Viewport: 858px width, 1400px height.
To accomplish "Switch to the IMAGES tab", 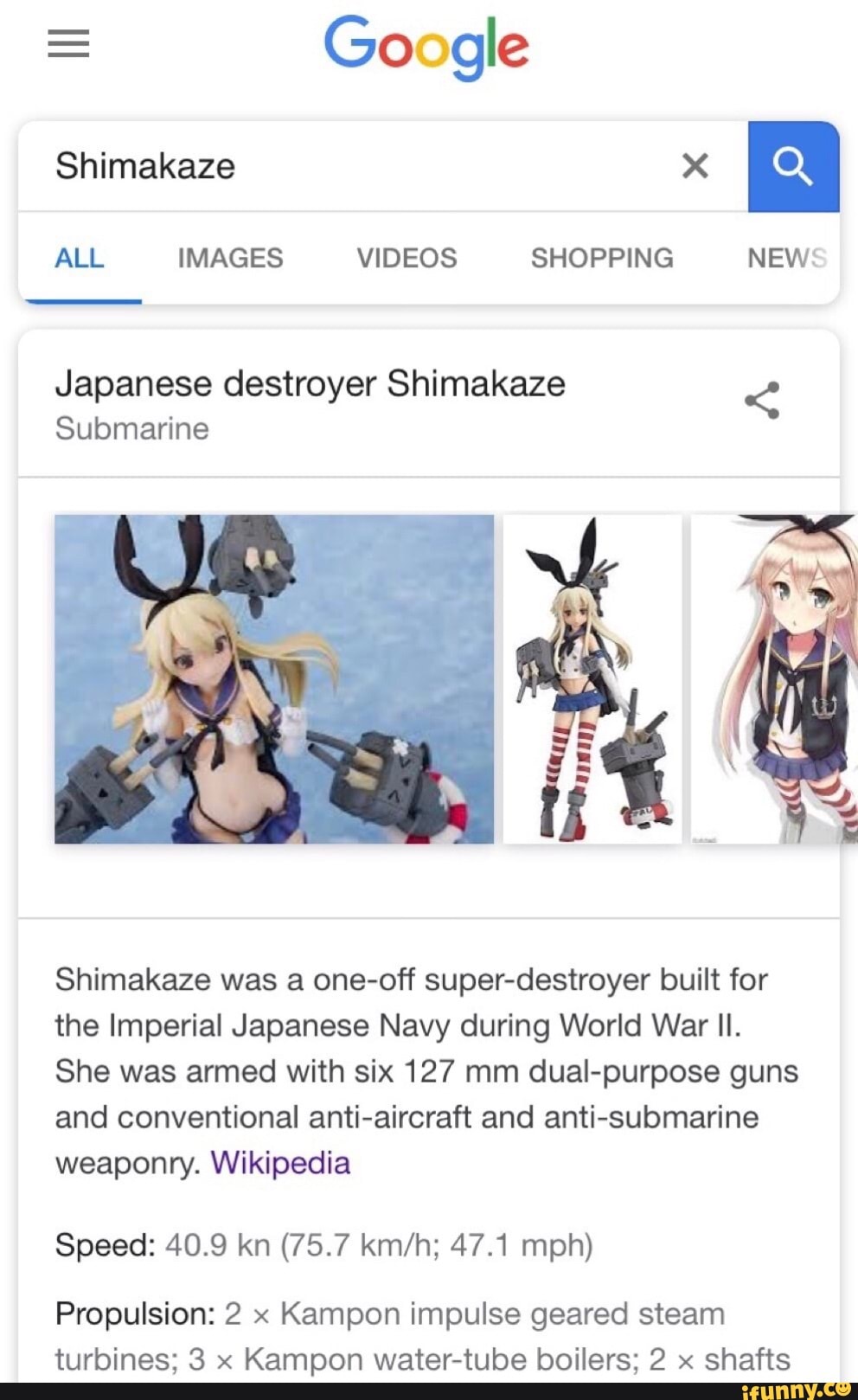I will 230,258.
